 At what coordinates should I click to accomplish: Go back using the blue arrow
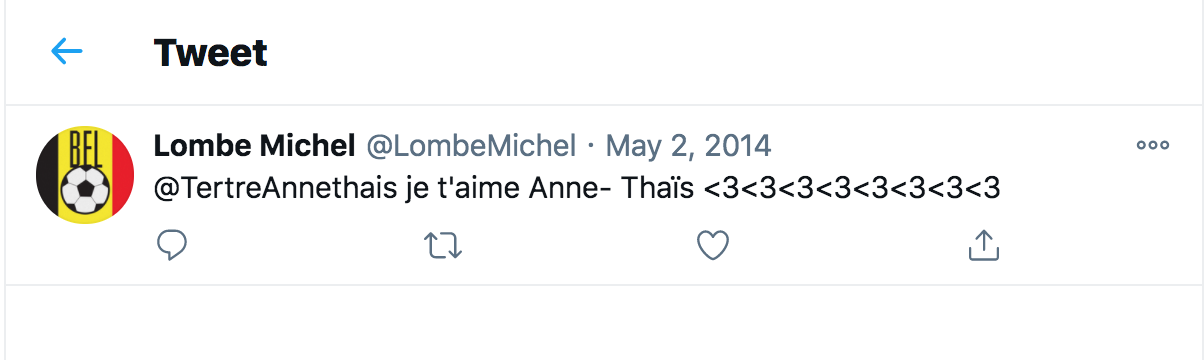click(x=66, y=51)
